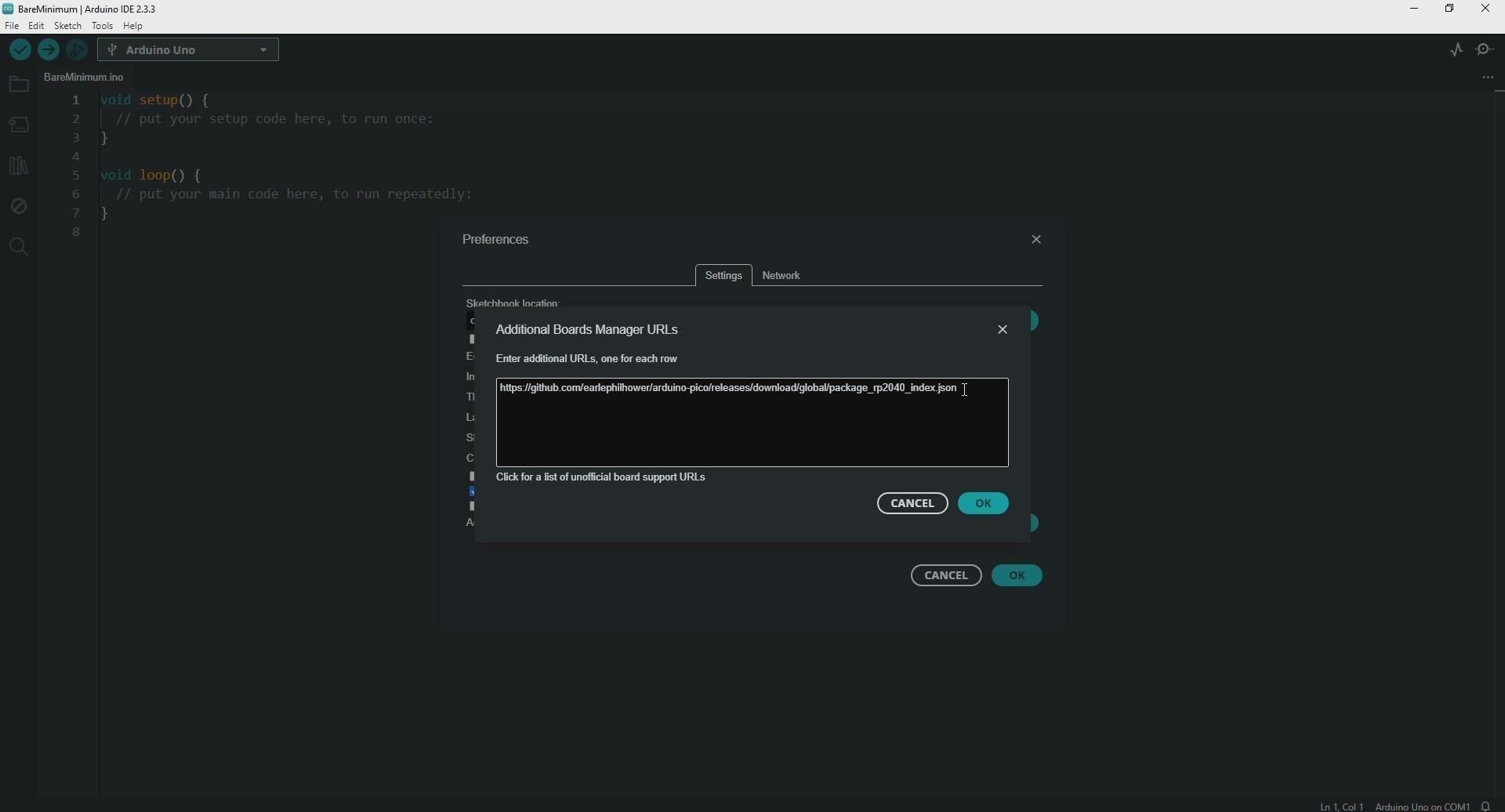Click OK in the Preferences dialog
Viewport: 1505px width, 812px height.
click(1017, 576)
